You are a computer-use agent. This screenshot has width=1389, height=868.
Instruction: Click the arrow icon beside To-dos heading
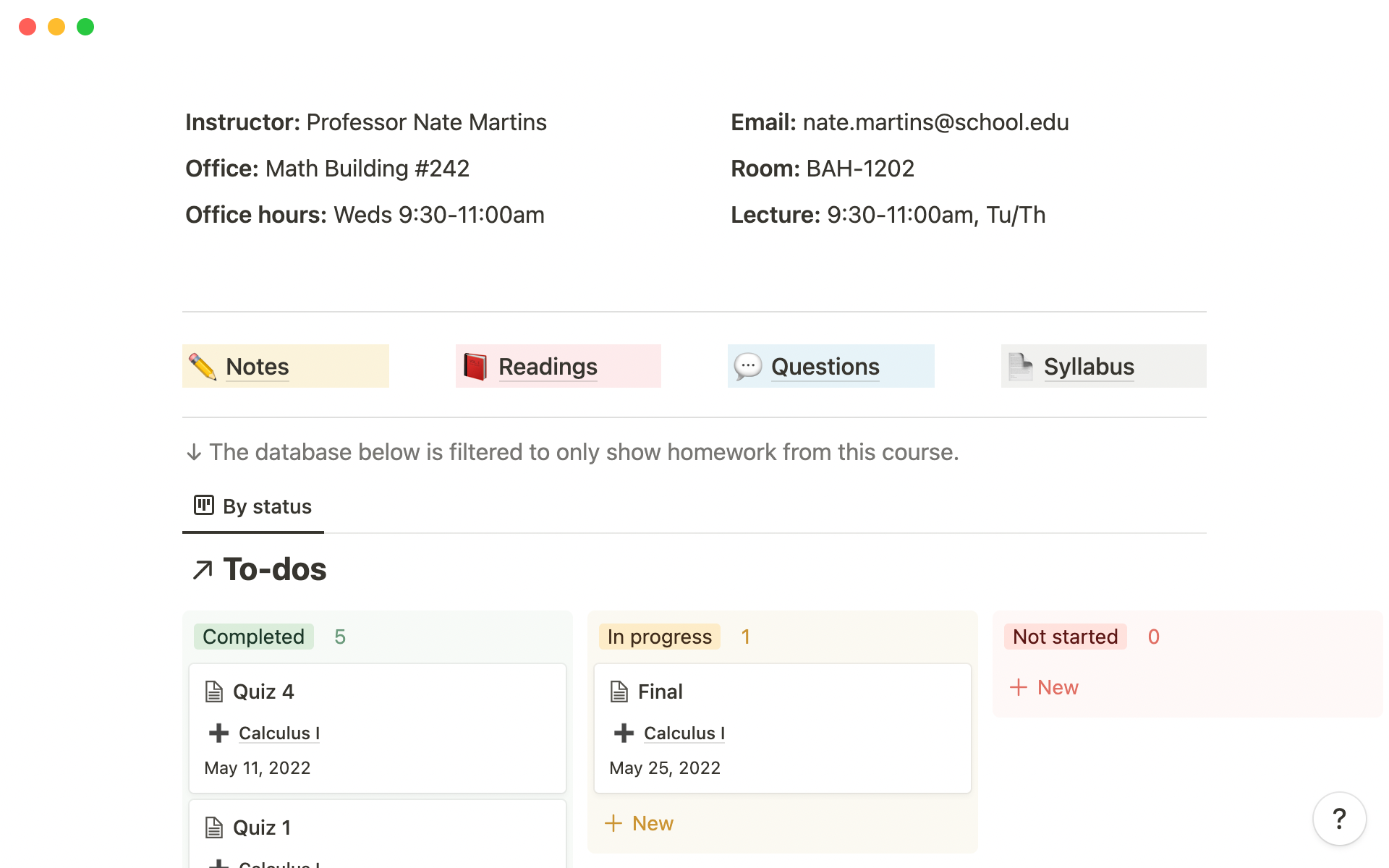point(203,570)
